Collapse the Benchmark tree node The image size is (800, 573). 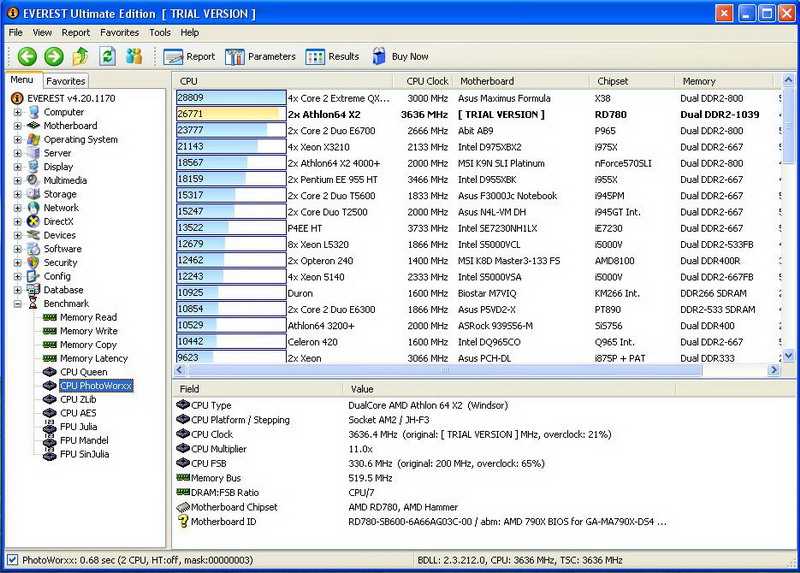(17, 304)
